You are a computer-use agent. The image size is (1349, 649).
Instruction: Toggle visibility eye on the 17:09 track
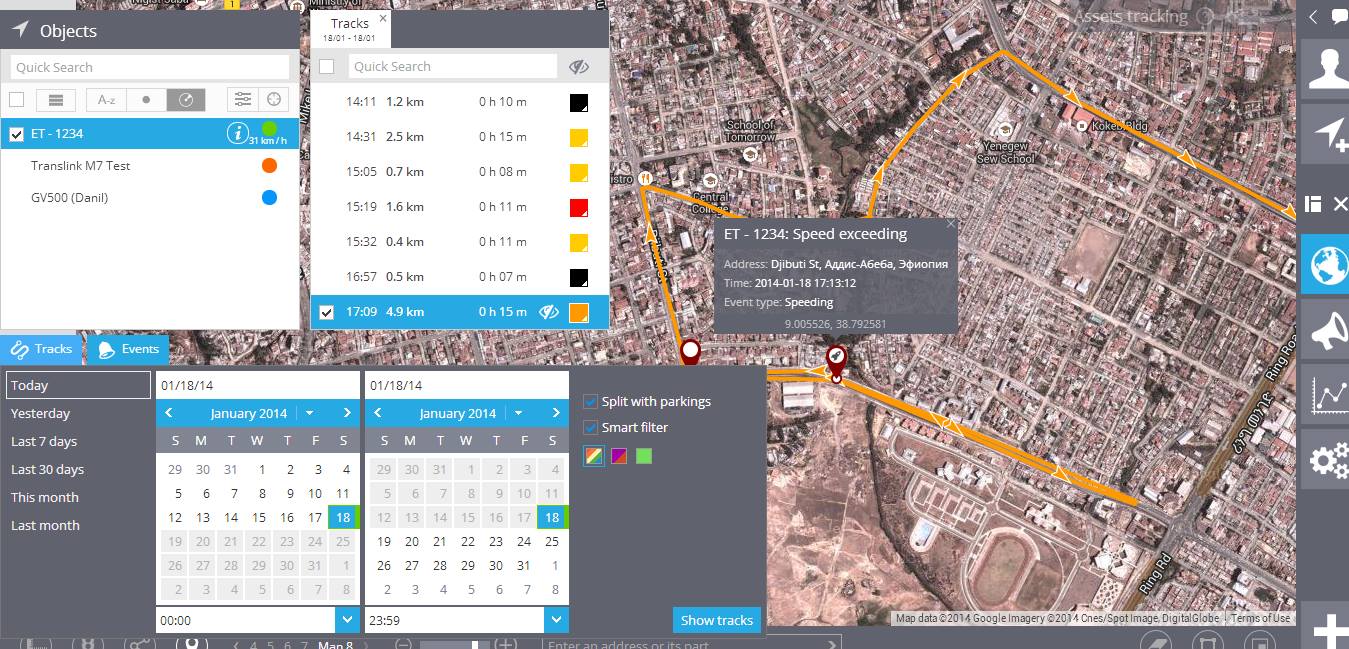point(548,312)
